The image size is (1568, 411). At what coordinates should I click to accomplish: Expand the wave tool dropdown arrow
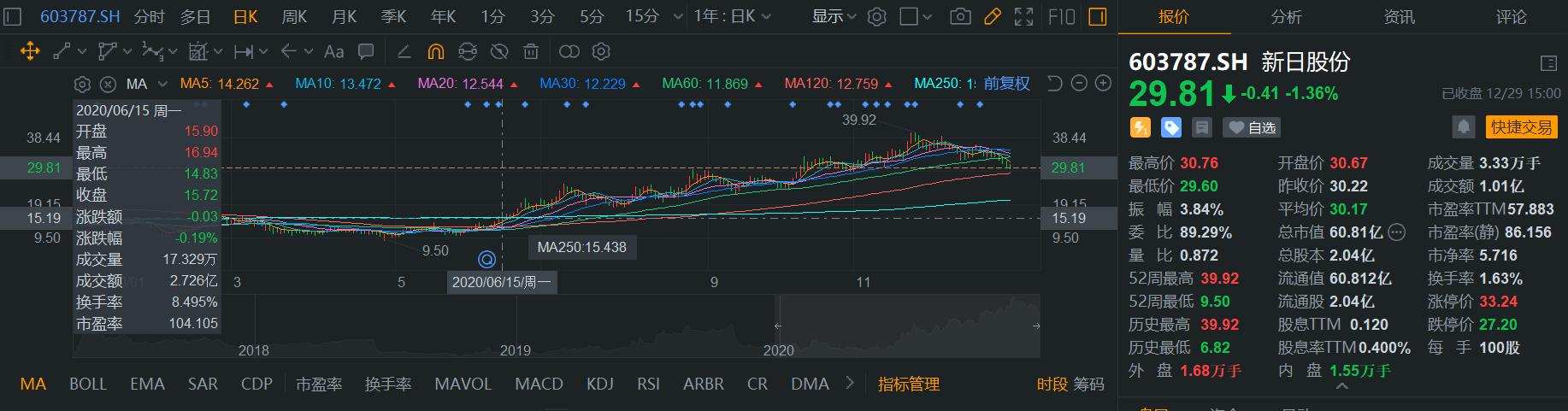(x=174, y=52)
